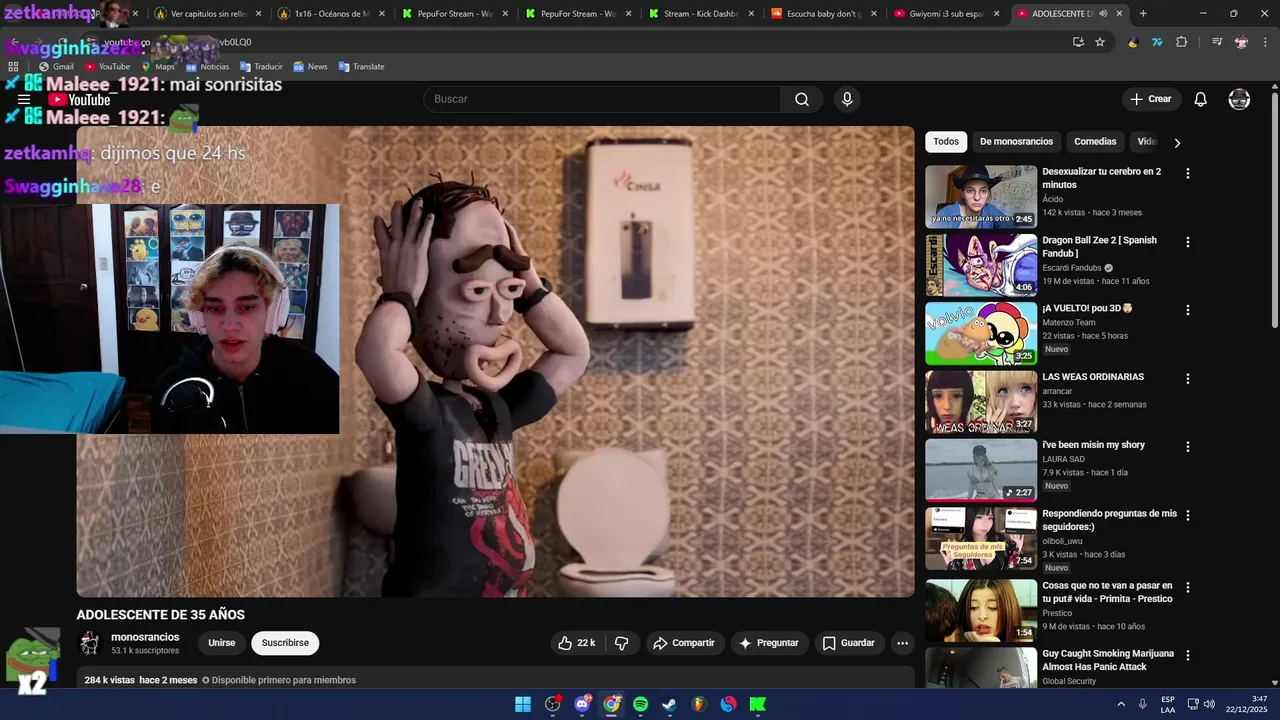Click the search magnifier button

pyautogui.click(x=802, y=99)
